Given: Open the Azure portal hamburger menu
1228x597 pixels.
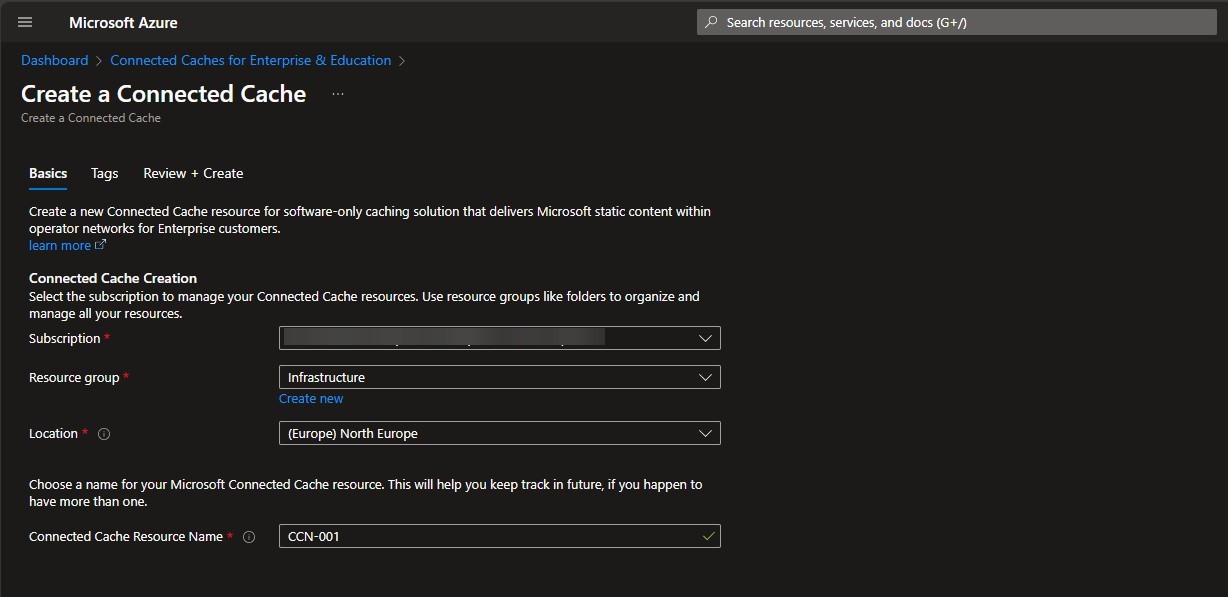Looking at the screenshot, I should pyautogui.click(x=25, y=22).
